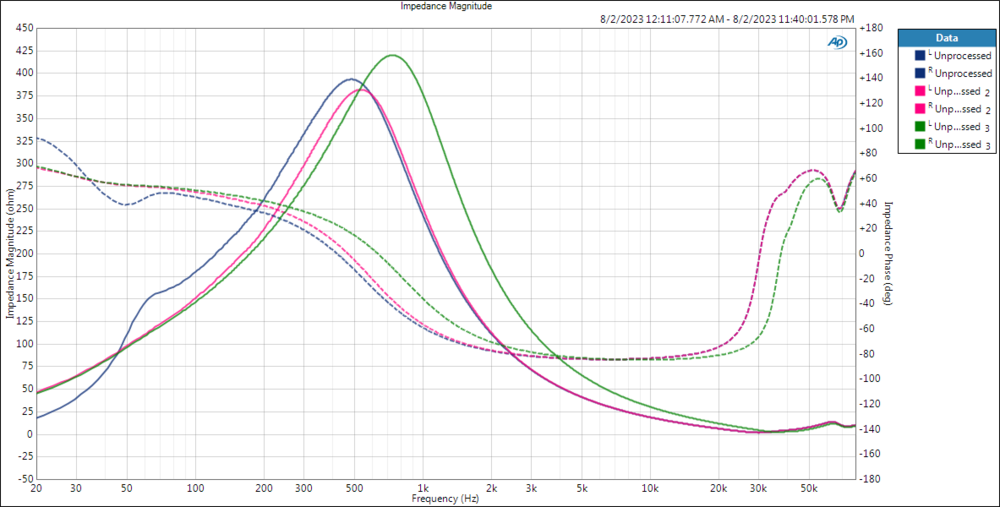Click the peak of the solid green curve

[x=393, y=55]
